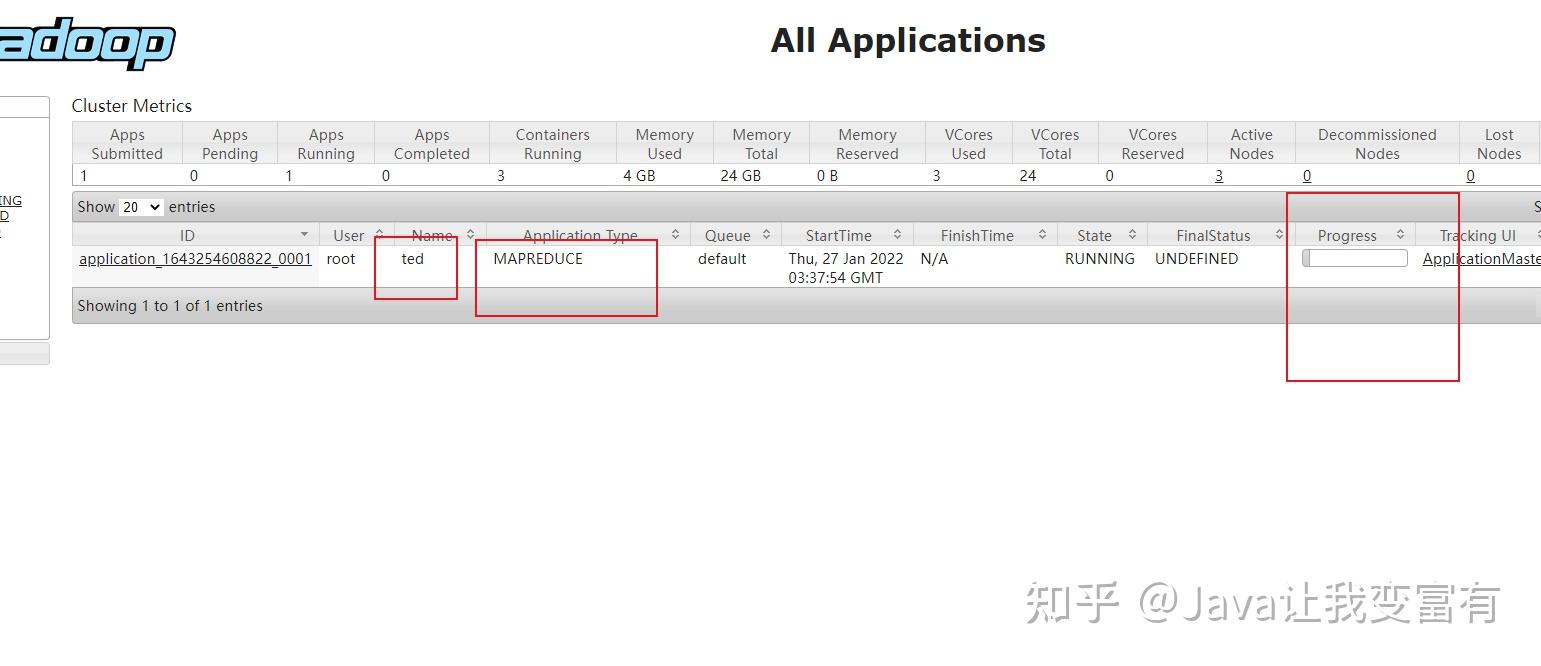1541x666 pixels.
Task: Select the RUNNING filter in the left sidebar
Action: pyautogui.click(x=9, y=200)
